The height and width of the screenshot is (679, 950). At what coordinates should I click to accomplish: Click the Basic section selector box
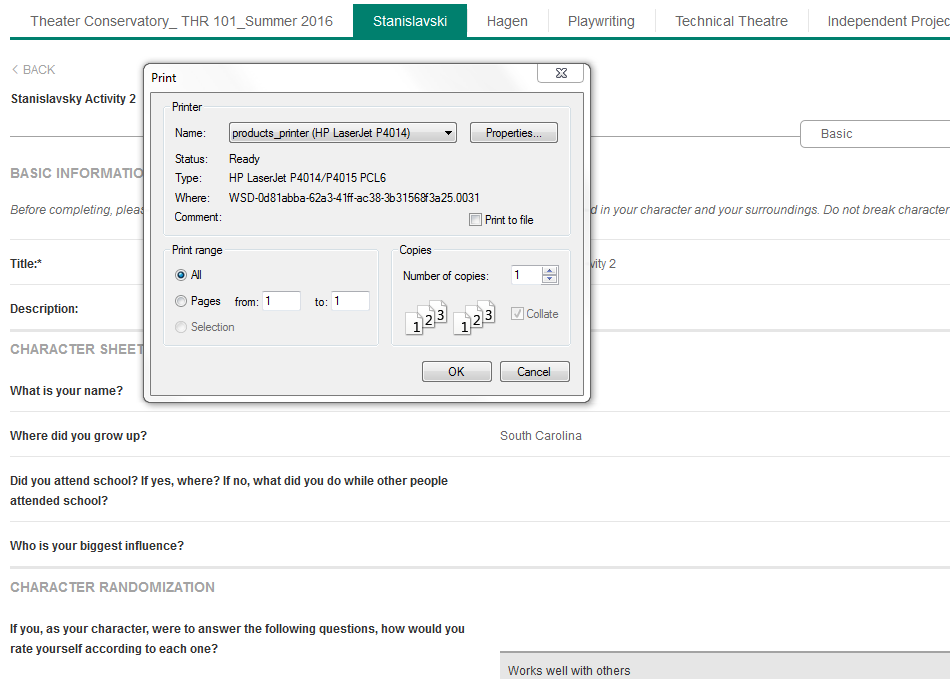click(875, 134)
